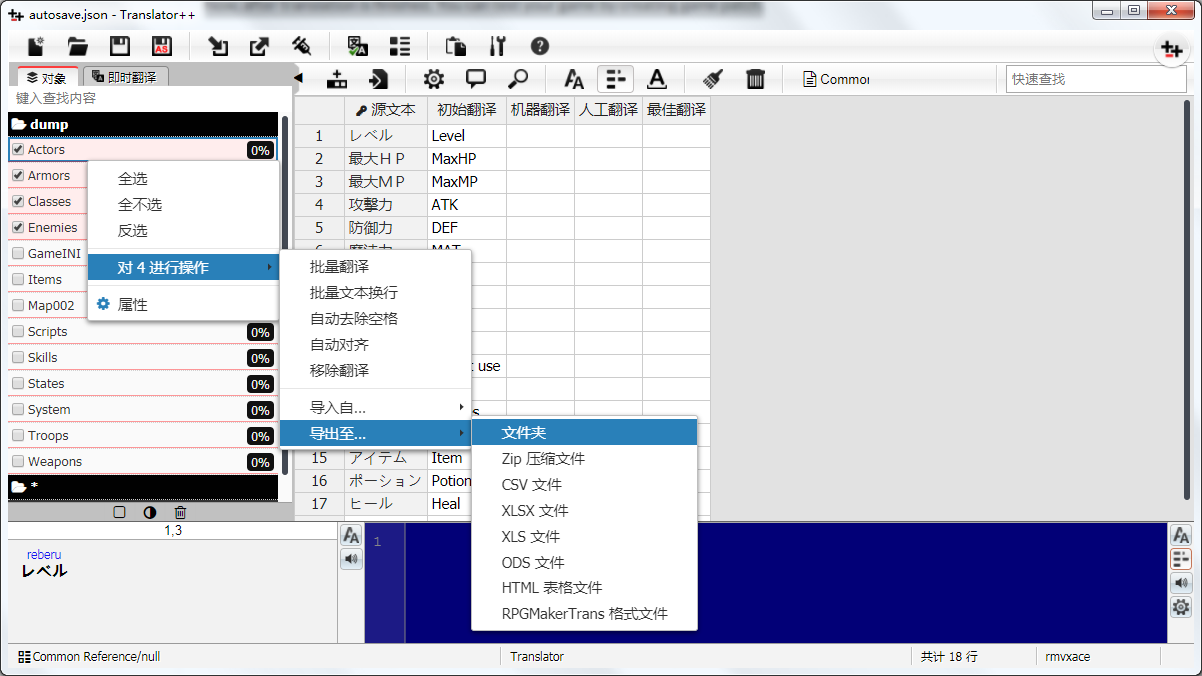The height and width of the screenshot is (676, 1202).
Task: Switch to the 即时翻译 tab
Action: coord(125,77)
